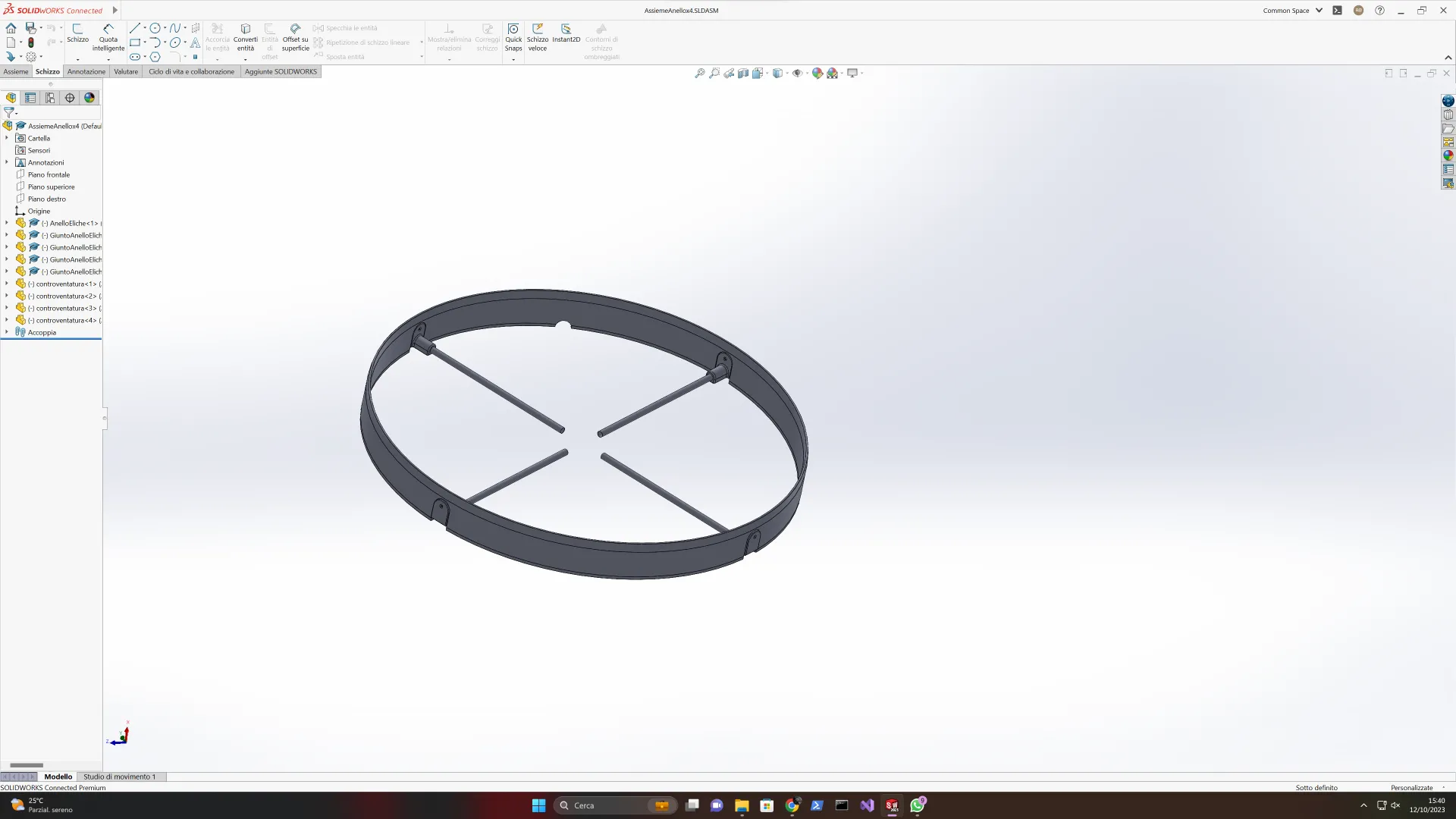The width and height of the screenshot is (1456, 819).
Task: Open the Quick Snaps dropdown arrow
Action: click(513, 59)
